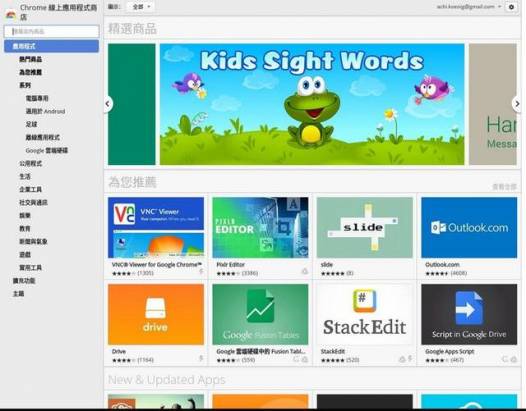Open the Pixlr Editor app tile

(x=260, y=227)
